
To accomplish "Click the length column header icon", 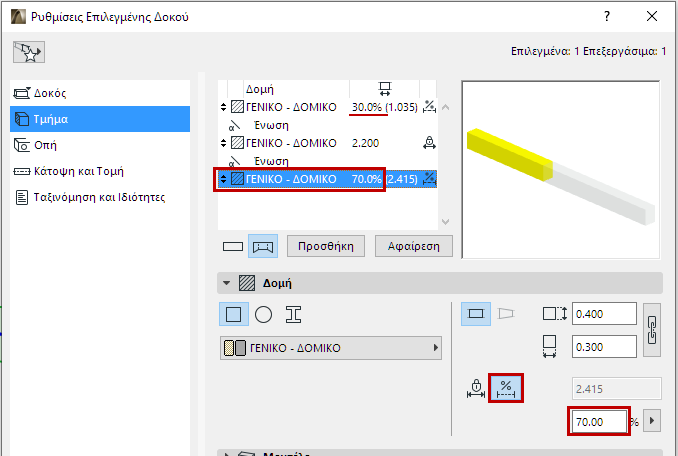I will pos(384,89).
